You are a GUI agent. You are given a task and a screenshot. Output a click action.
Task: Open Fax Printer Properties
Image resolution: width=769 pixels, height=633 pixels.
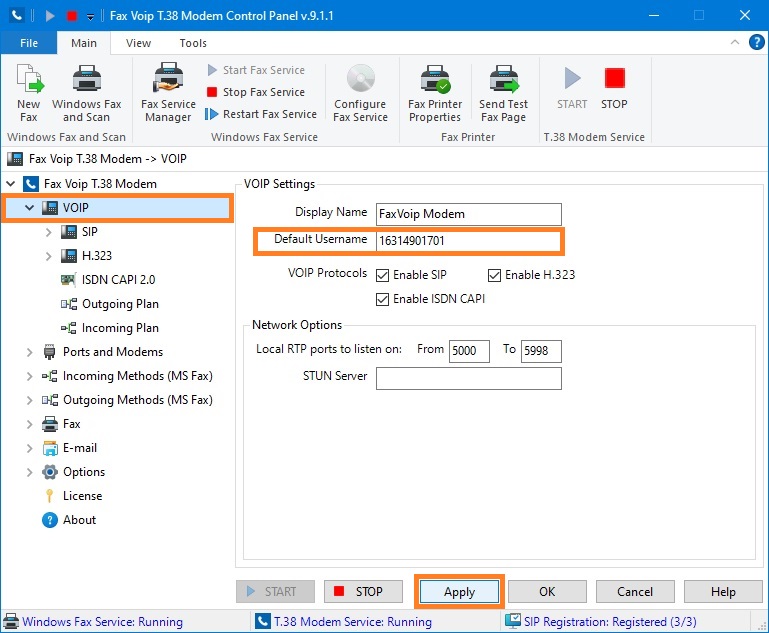[435, 93]
